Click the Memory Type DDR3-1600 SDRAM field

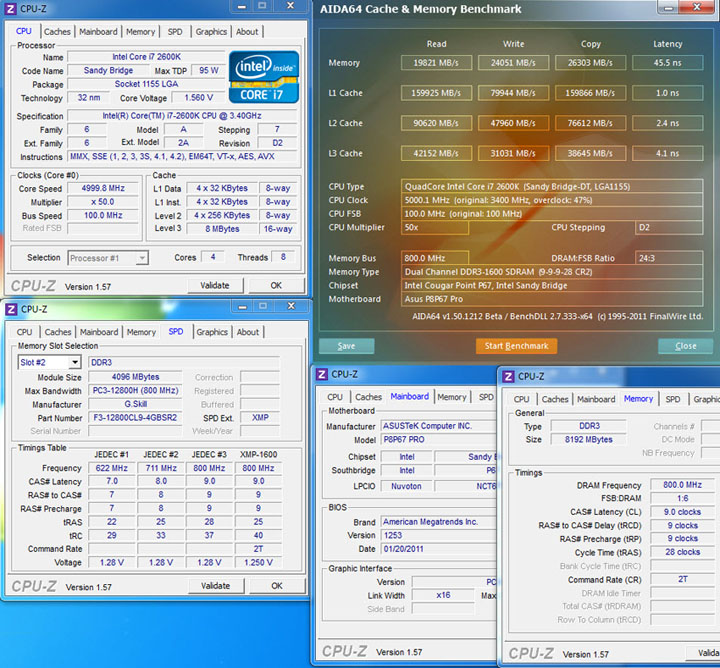552,272
